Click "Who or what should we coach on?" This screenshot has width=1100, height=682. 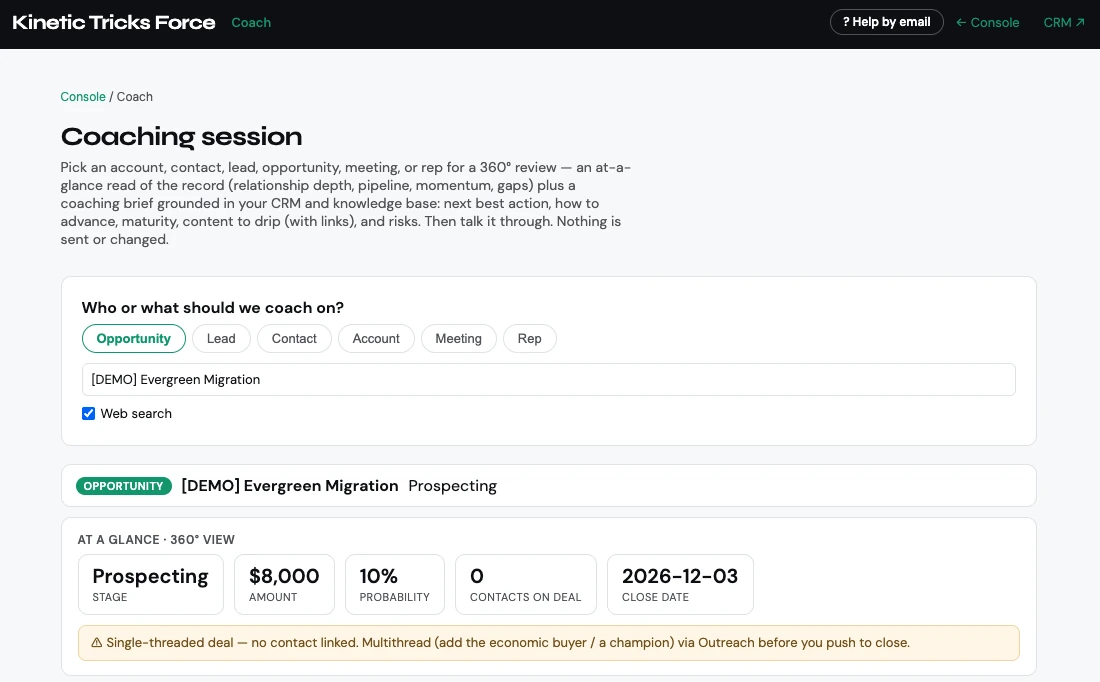[213, 307]
